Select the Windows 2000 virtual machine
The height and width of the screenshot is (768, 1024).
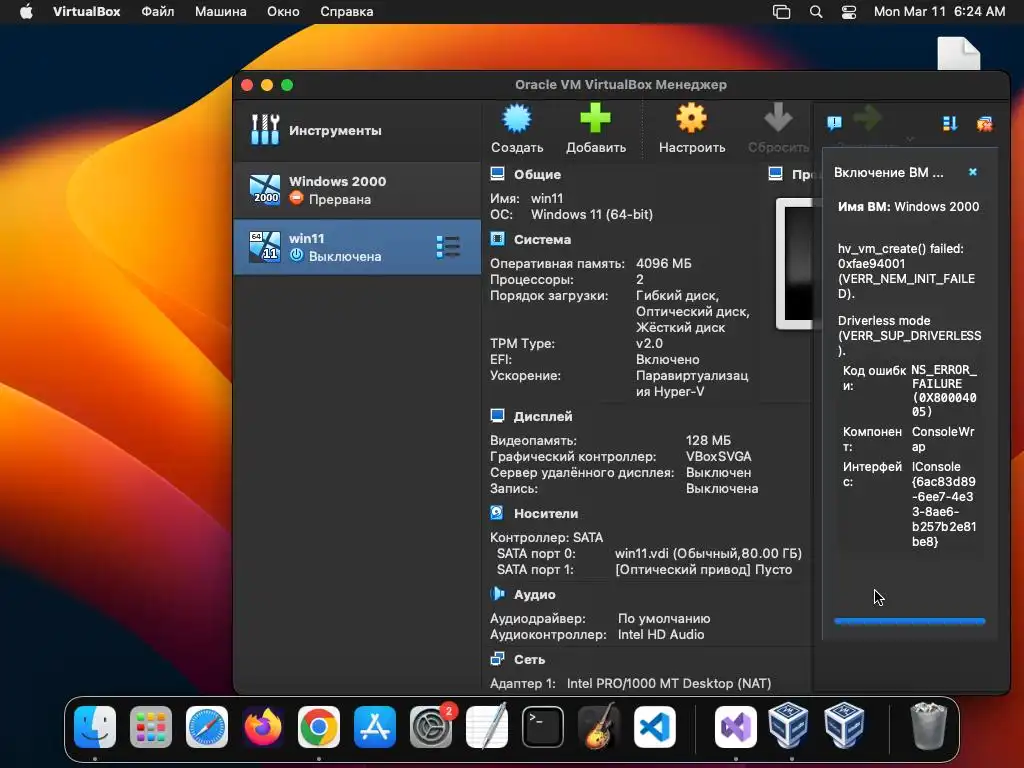[357, 190]
